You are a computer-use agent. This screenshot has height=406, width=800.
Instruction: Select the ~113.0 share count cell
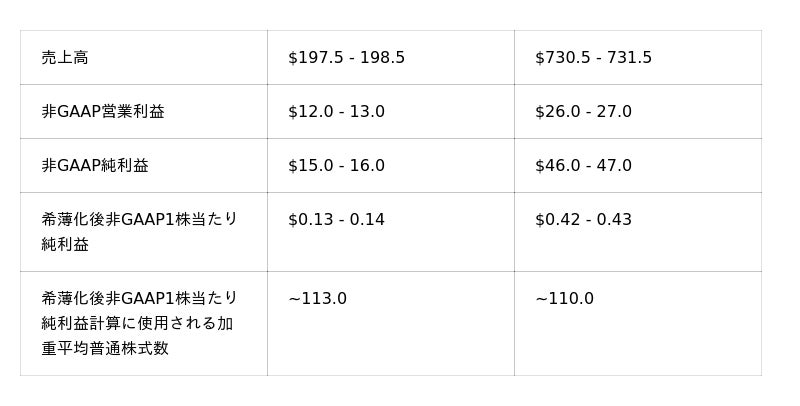click(317, 299)
